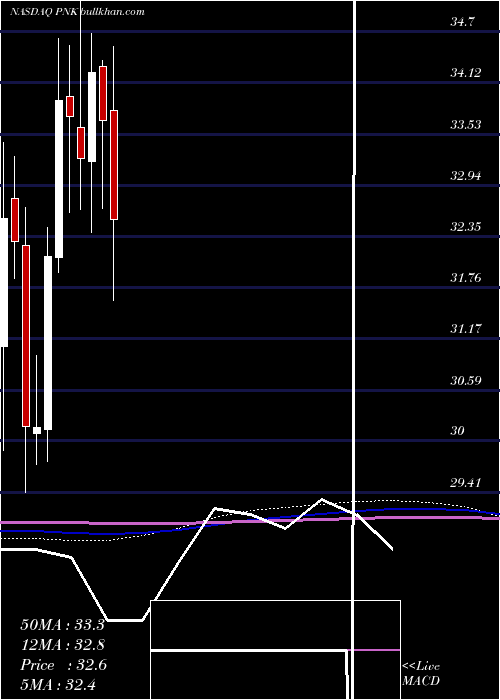The height and width of the screenshot is (700, 500).
Task: Click the NASDAQ PNK chart title
Action: [x=45, y=12]
